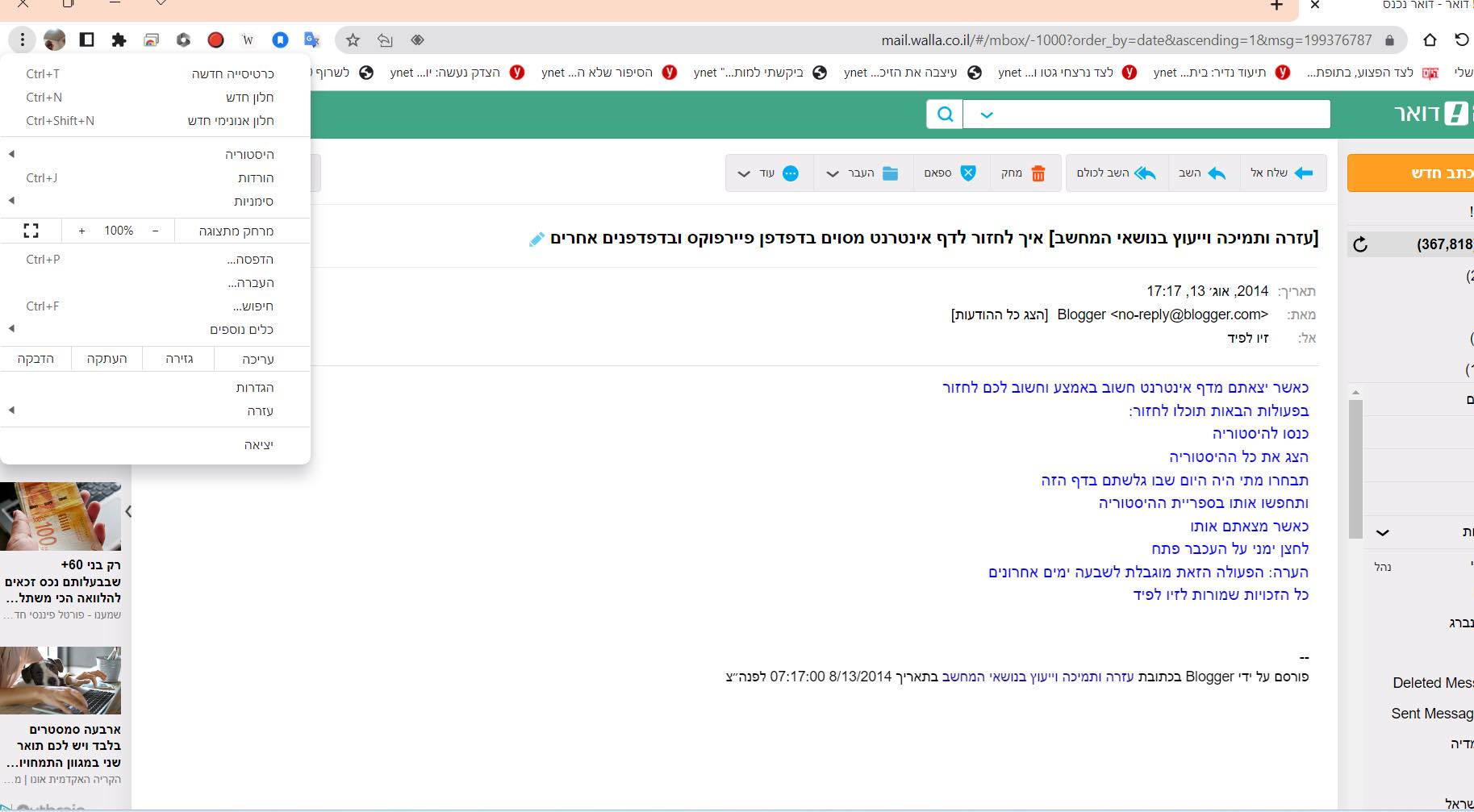Click the magnifier search button in the mail header
The width and height of the screenshot is (1474, 812).
pos(945,115)
